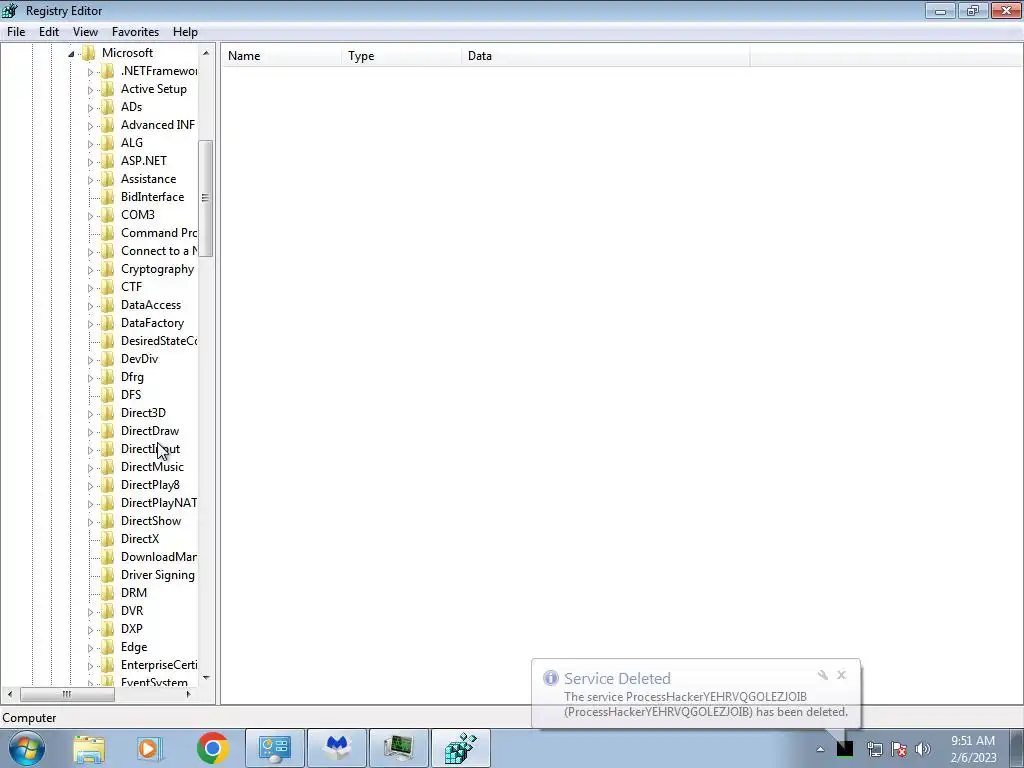Open Google Chrome from taskbar
Viewport: 1024px width, 768px height.
coord(212,748)
